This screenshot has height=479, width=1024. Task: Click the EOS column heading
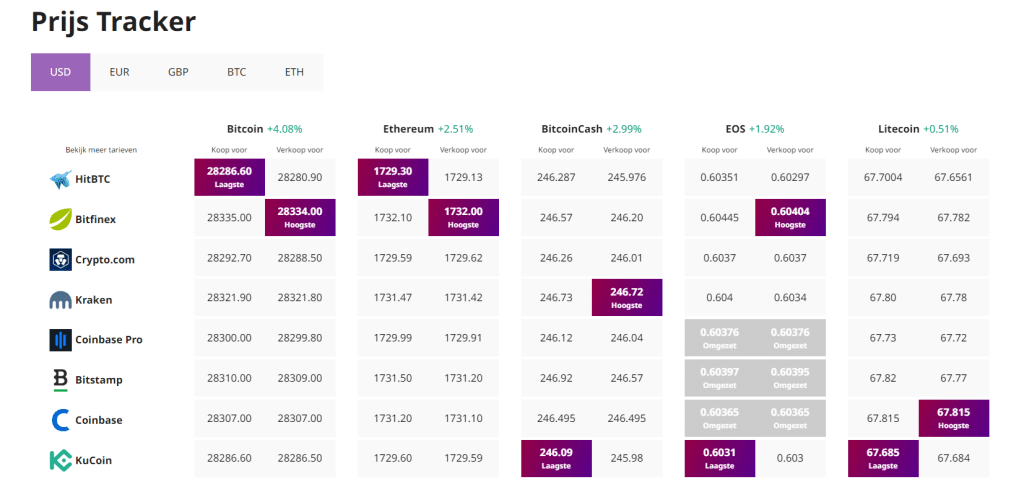[x=735, y=129]
